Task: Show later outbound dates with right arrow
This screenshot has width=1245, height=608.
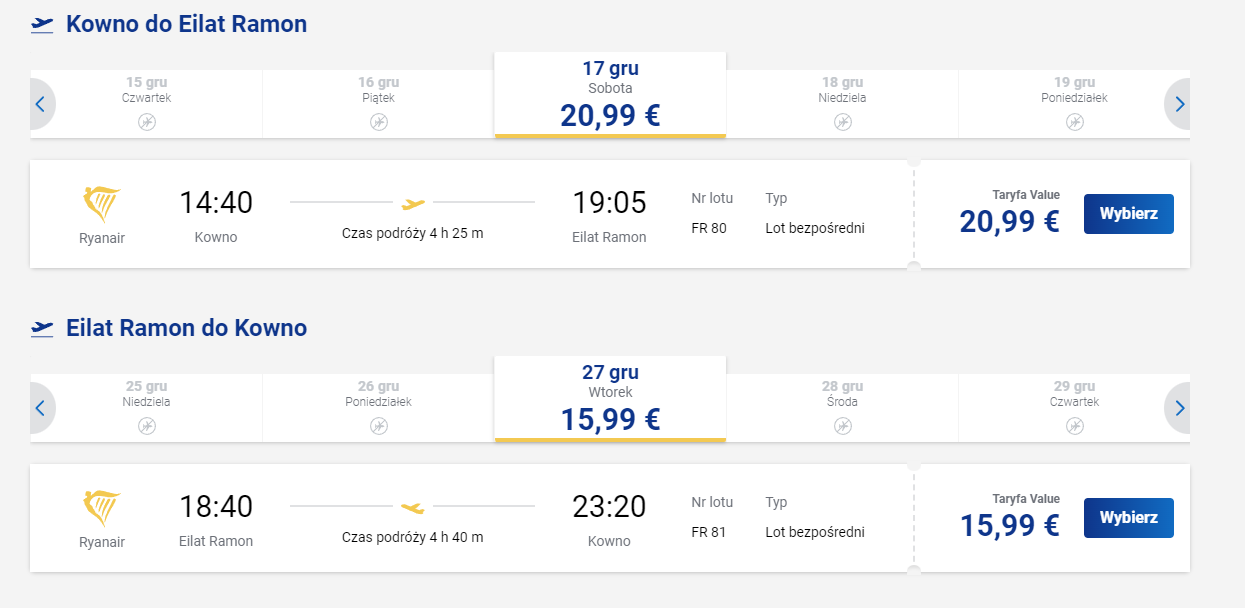Action: (1178, 104)
